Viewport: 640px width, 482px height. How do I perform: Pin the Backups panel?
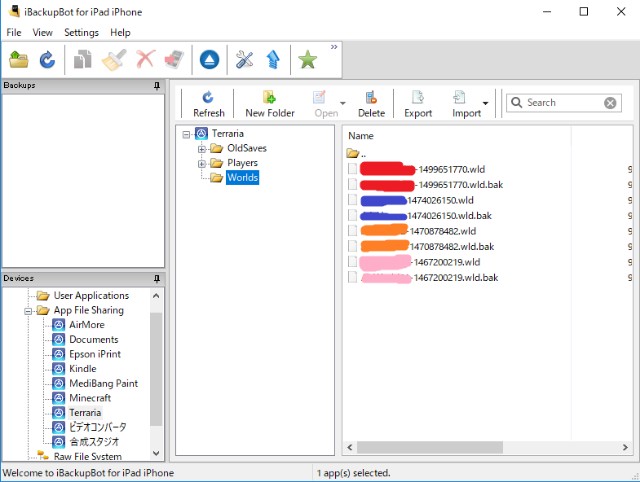(x=157, y=86)
